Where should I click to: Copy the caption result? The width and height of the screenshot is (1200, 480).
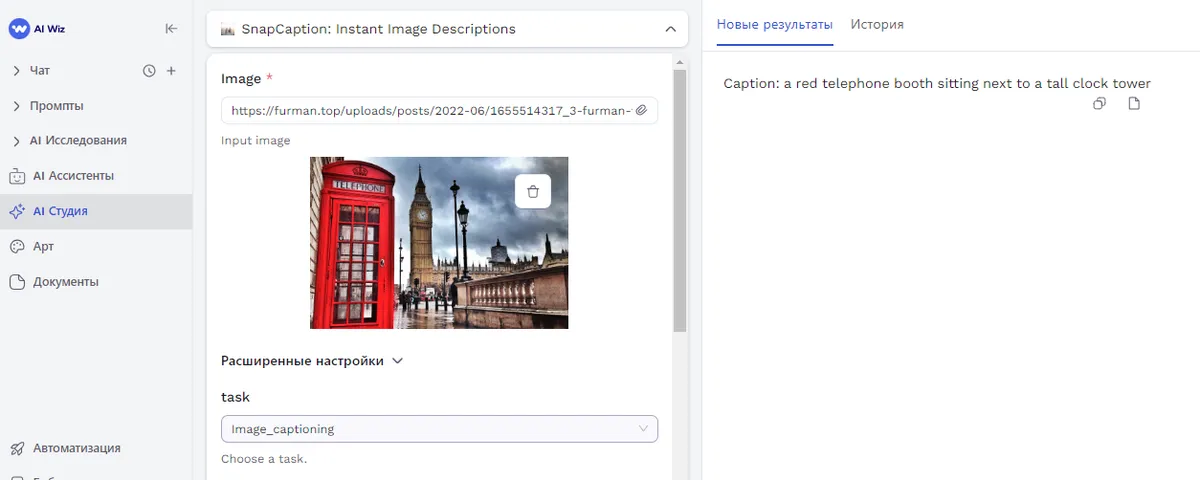click(1099, 104)
